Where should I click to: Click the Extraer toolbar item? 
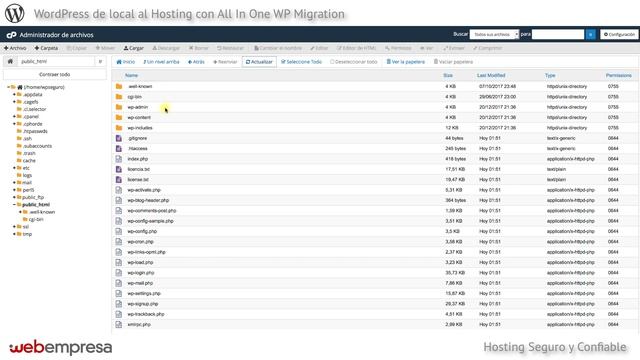click(x=454, y=48)
